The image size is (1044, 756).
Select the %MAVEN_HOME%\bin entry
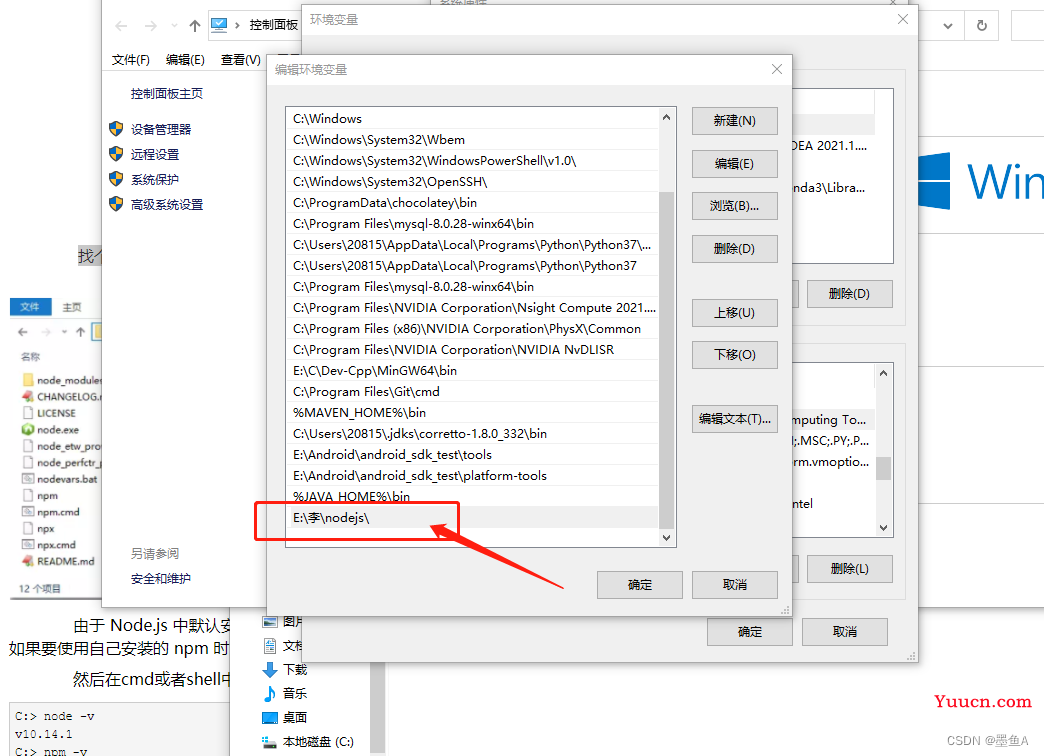tap(472, 412)
